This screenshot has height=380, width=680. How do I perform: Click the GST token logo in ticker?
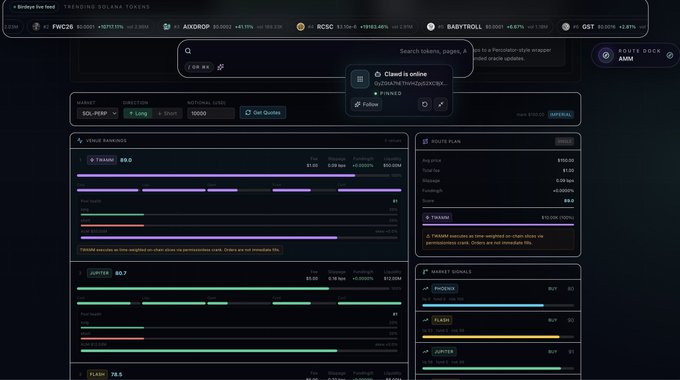click(x=566, y=26)
